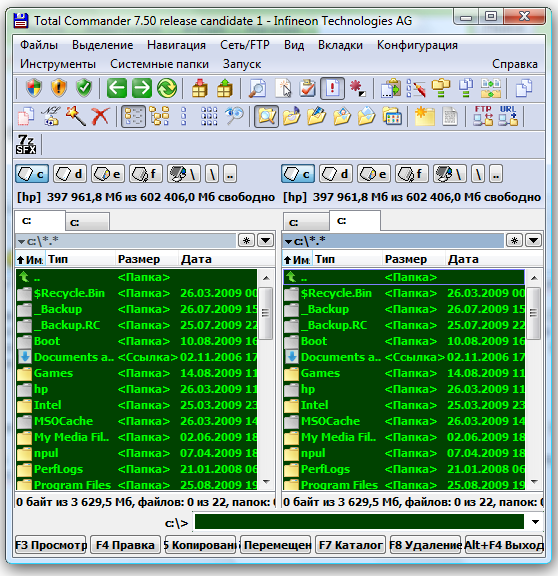This screenshot has width=558, height=576.
Task: Click the red asterisk selection icon
Action: [357, 88]
